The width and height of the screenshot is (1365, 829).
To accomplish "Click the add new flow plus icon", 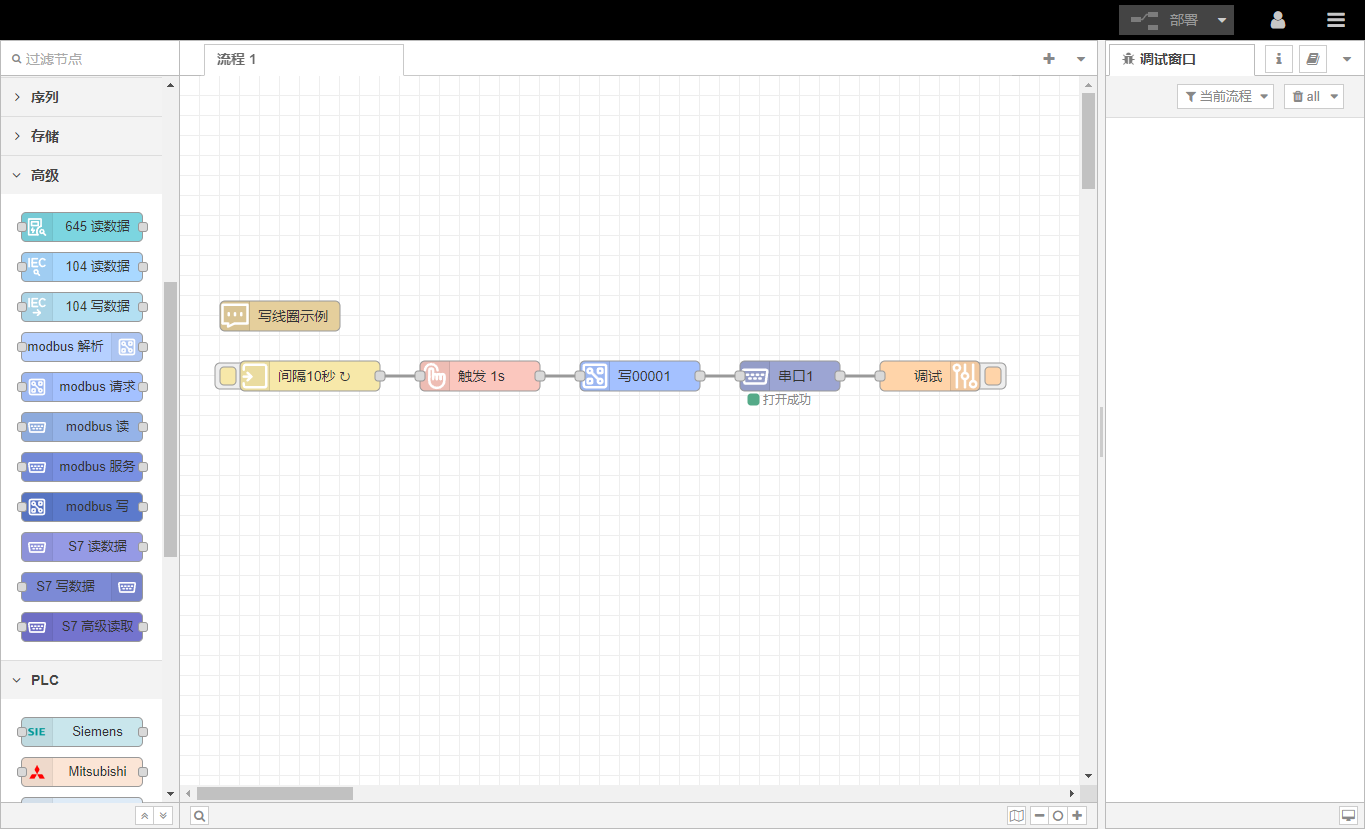I will click(x=1049, y=59).
